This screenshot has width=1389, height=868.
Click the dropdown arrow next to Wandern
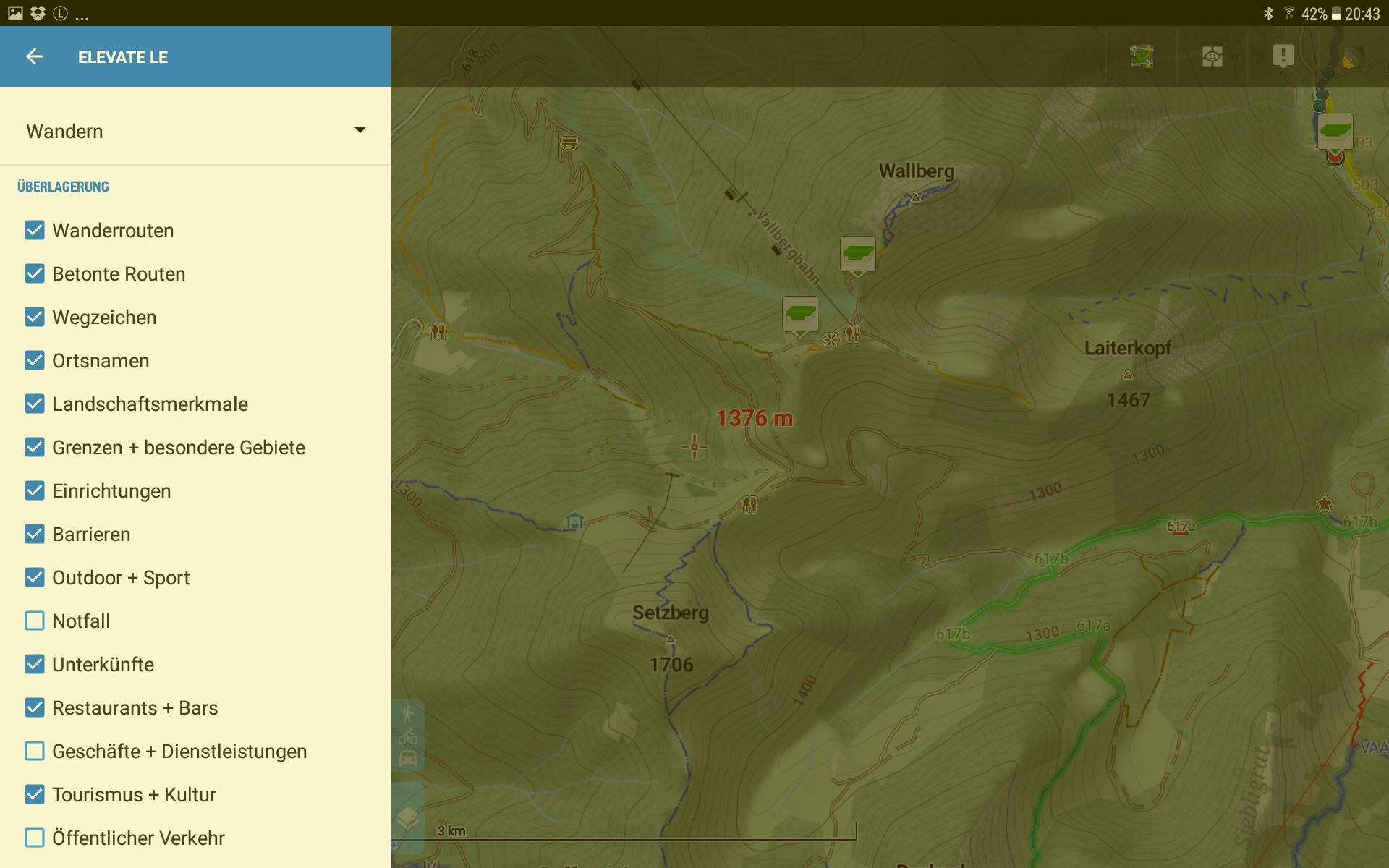360,130
